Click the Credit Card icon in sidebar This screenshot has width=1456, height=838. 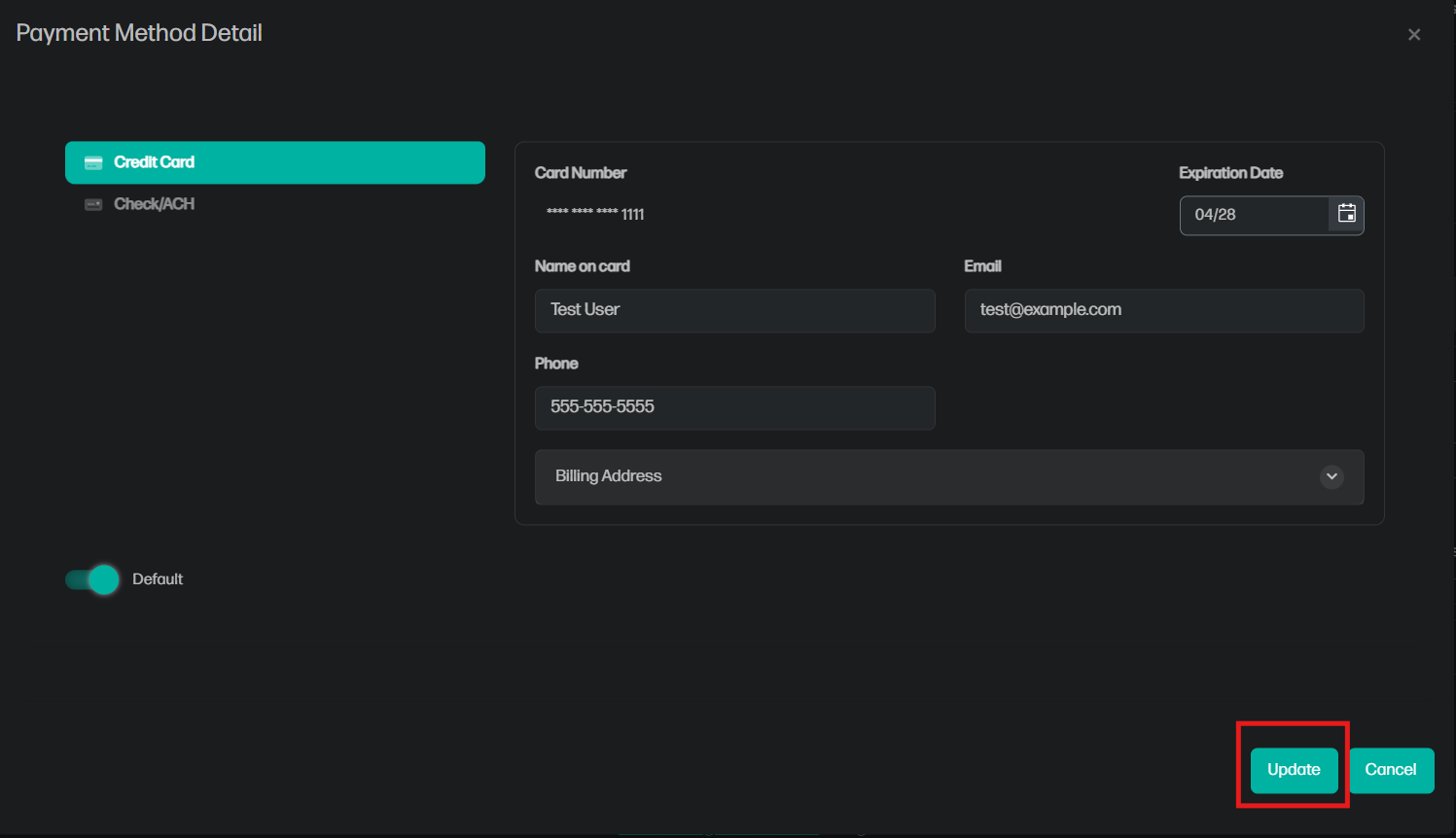93,162
